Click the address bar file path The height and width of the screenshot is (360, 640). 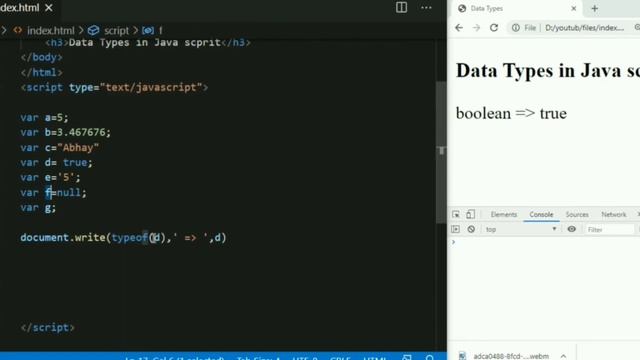tap(584, 28)
